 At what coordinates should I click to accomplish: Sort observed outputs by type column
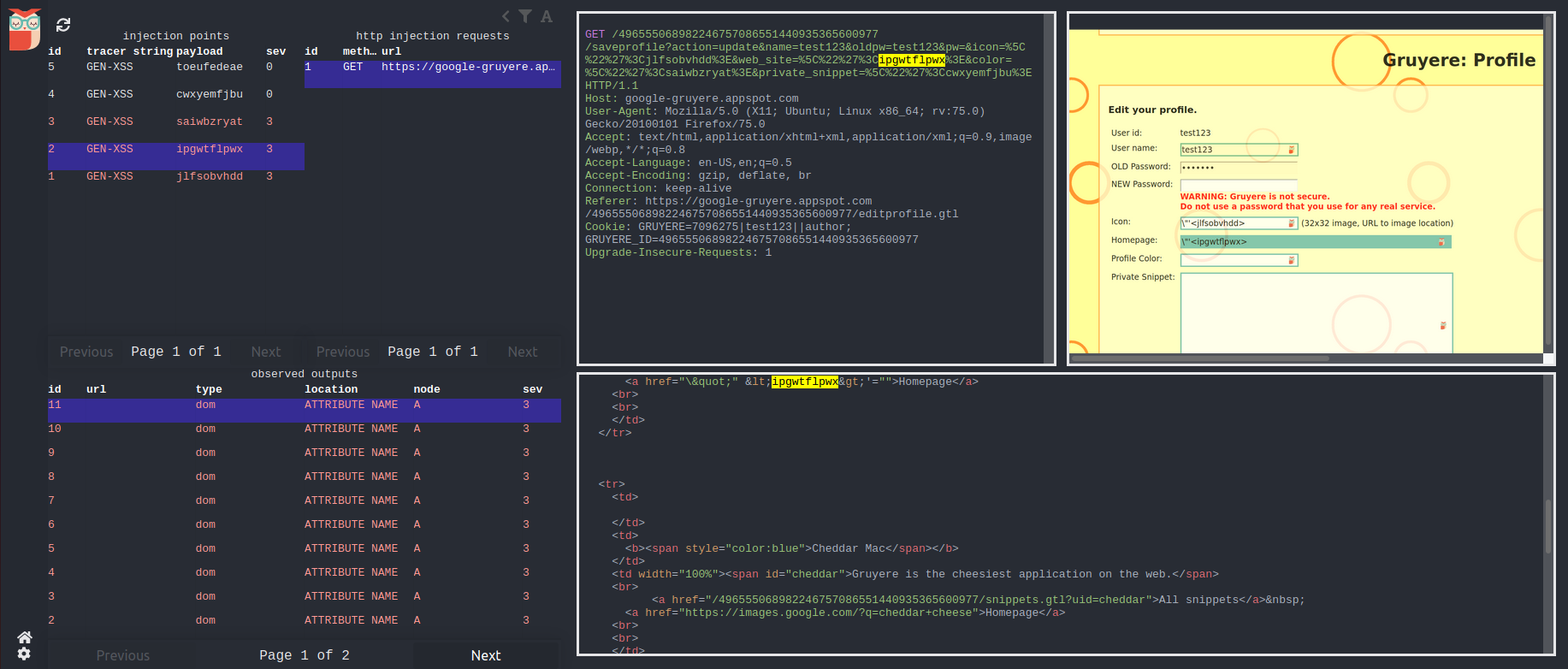[x=209, y=389]
